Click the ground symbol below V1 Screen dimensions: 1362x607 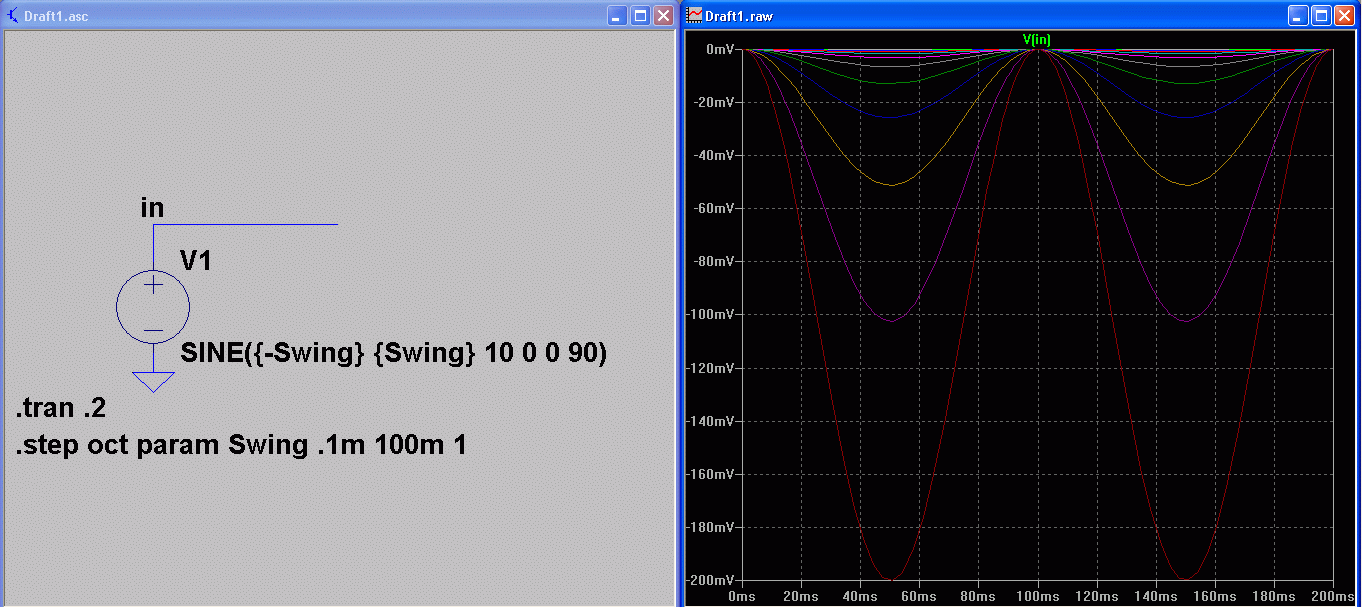153,381
